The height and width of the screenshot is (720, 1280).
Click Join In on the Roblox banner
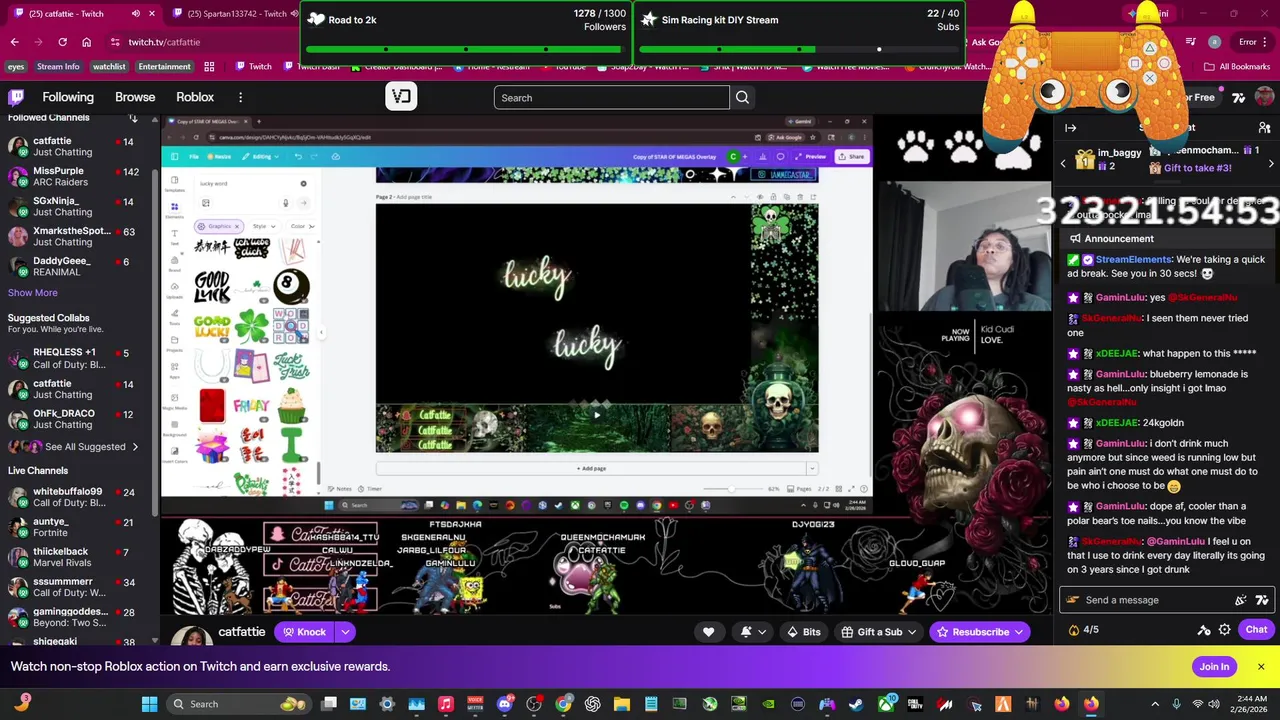coord(1214,667)
